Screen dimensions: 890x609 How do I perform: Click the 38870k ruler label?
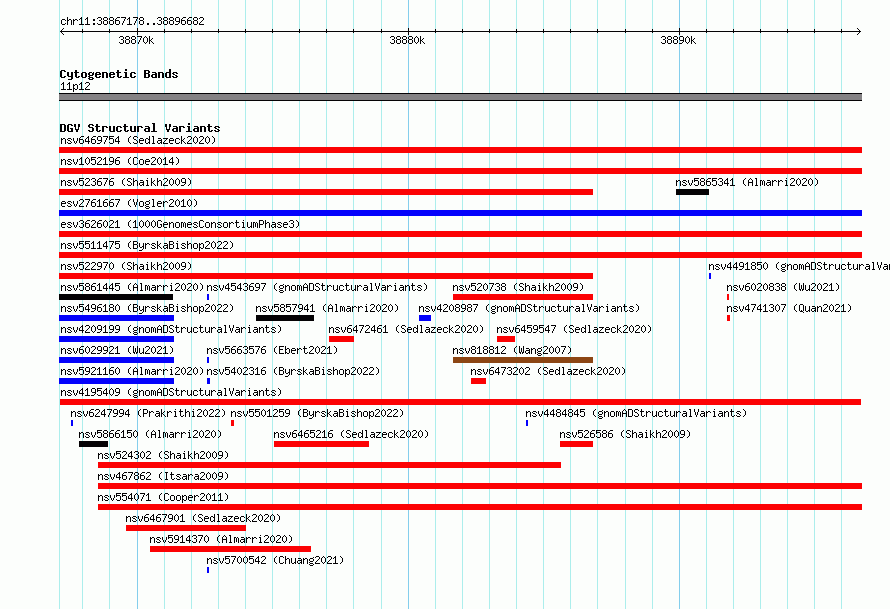pyautogui.click(x=136, y=40)
